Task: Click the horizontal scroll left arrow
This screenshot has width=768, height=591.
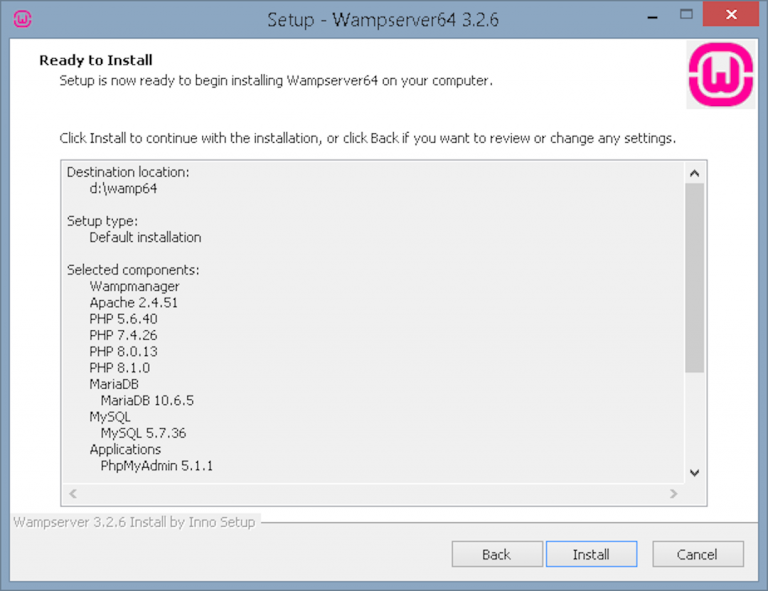Action: coord(73,494)
